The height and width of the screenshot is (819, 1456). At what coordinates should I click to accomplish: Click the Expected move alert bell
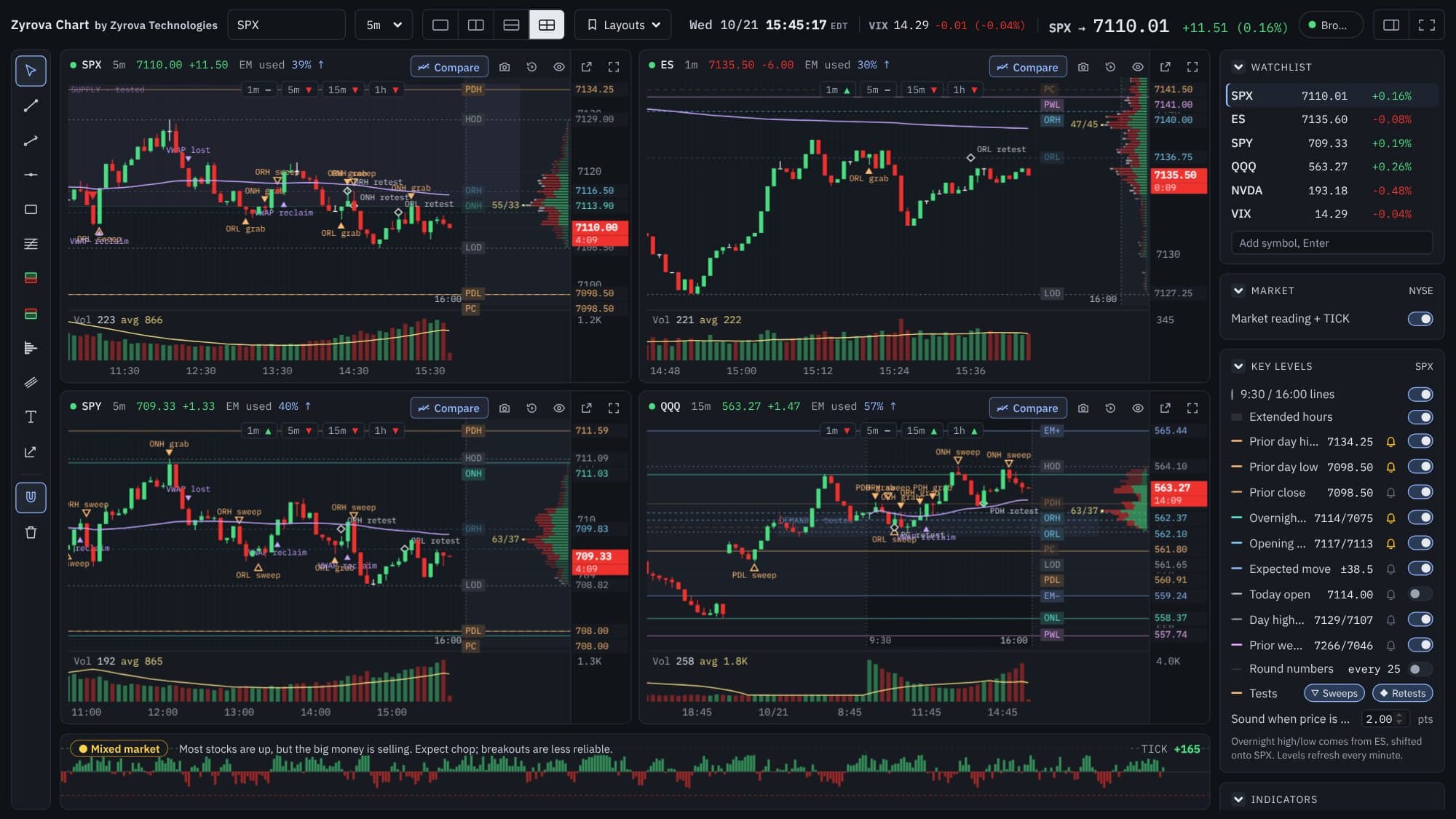1390,569
